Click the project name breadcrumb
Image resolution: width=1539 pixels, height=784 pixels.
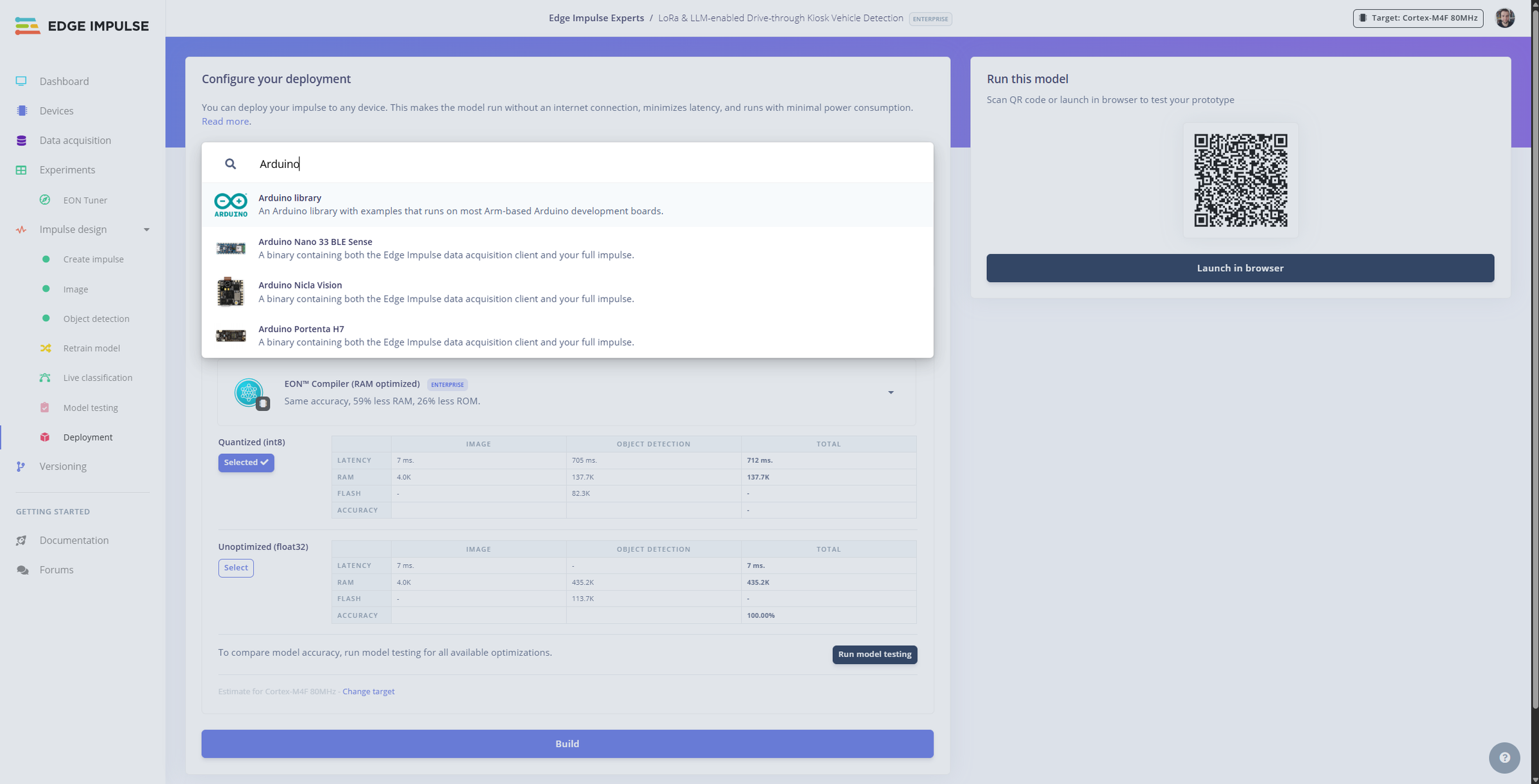780,18
